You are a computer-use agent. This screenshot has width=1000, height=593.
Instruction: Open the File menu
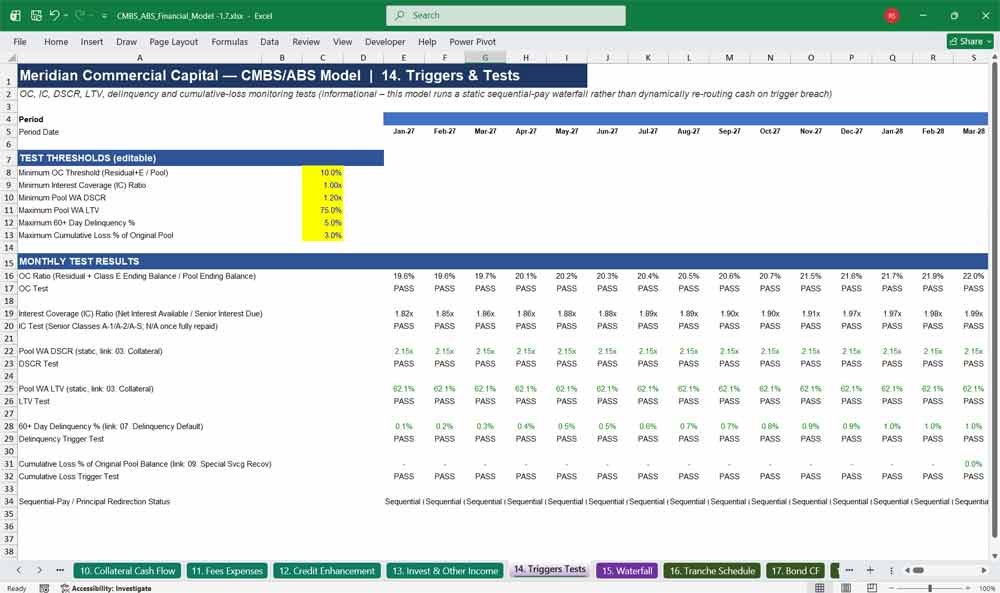[20, 41]
